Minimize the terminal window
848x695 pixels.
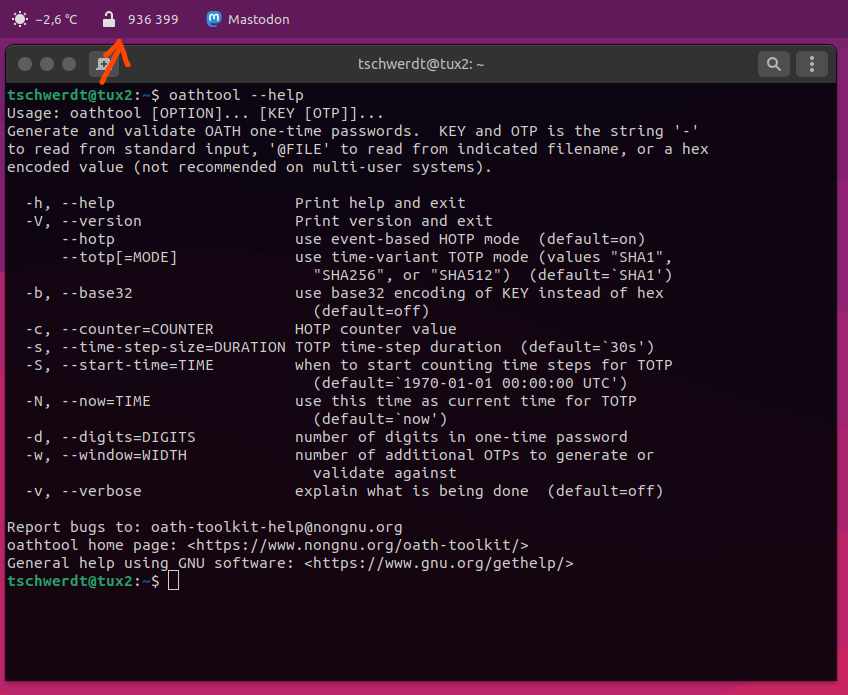tap(47, 64)
